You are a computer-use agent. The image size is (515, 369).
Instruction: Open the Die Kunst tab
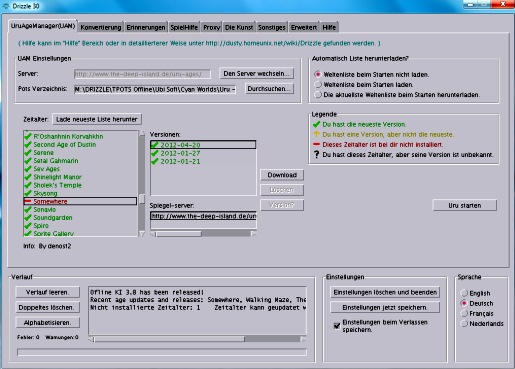pyautogui.click(x=239, y=27)
